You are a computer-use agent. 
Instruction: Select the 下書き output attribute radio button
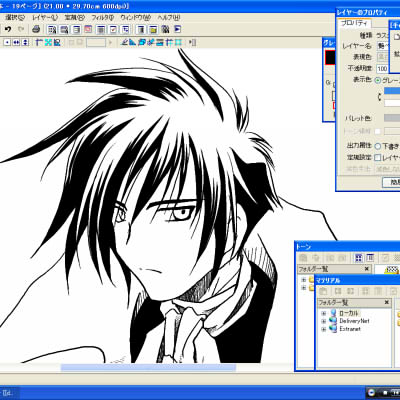(378, 146)
